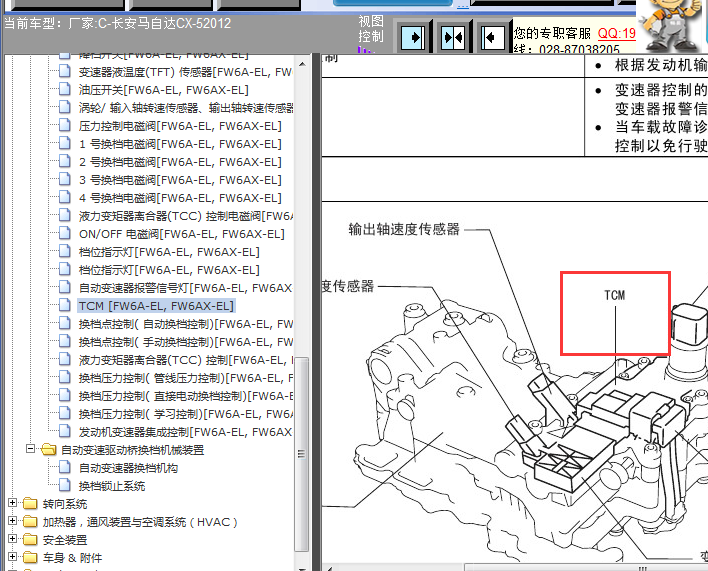Click the 输出轴速度传感器 diagram label
The height and width of the screenshot is (571, 708).
(404, 229)
